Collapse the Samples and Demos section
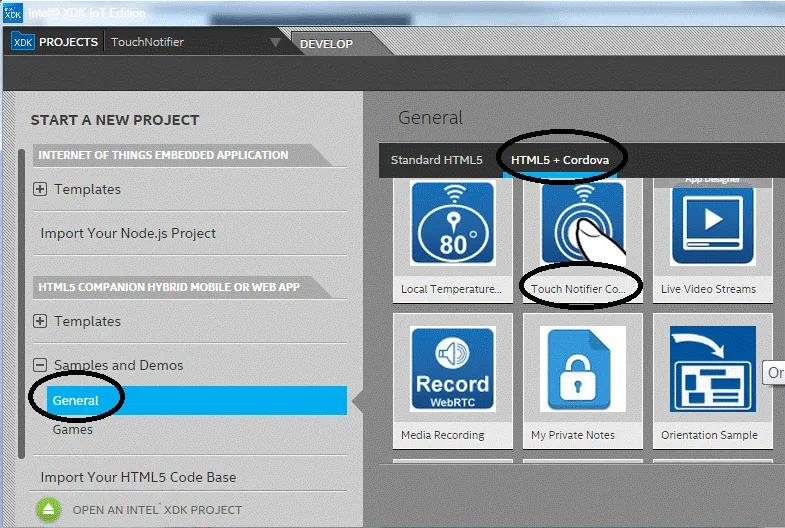Viewport: 785px width, 528px height. (40, 365)
